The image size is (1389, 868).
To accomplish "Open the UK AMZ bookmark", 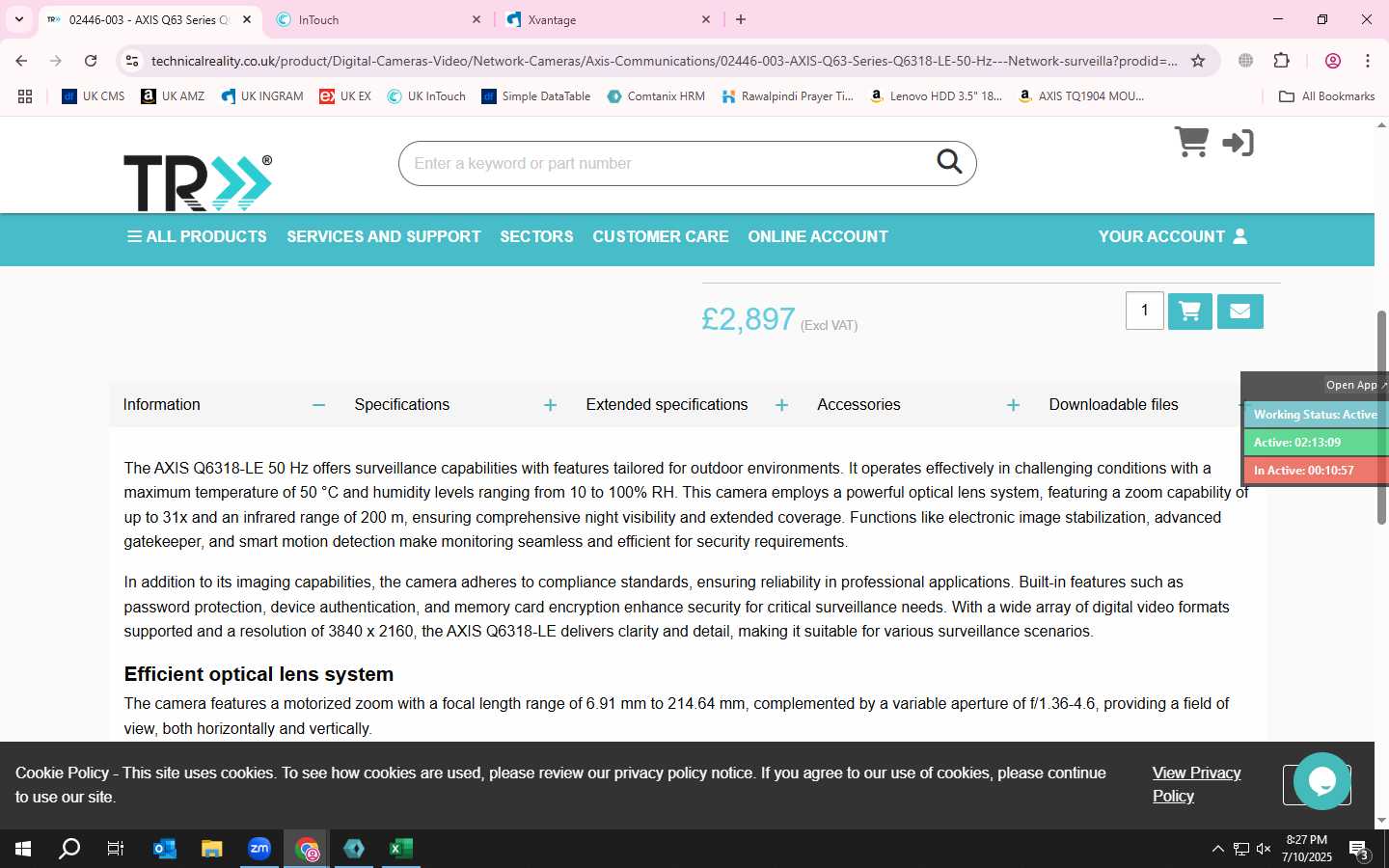I will coord(173,96).
